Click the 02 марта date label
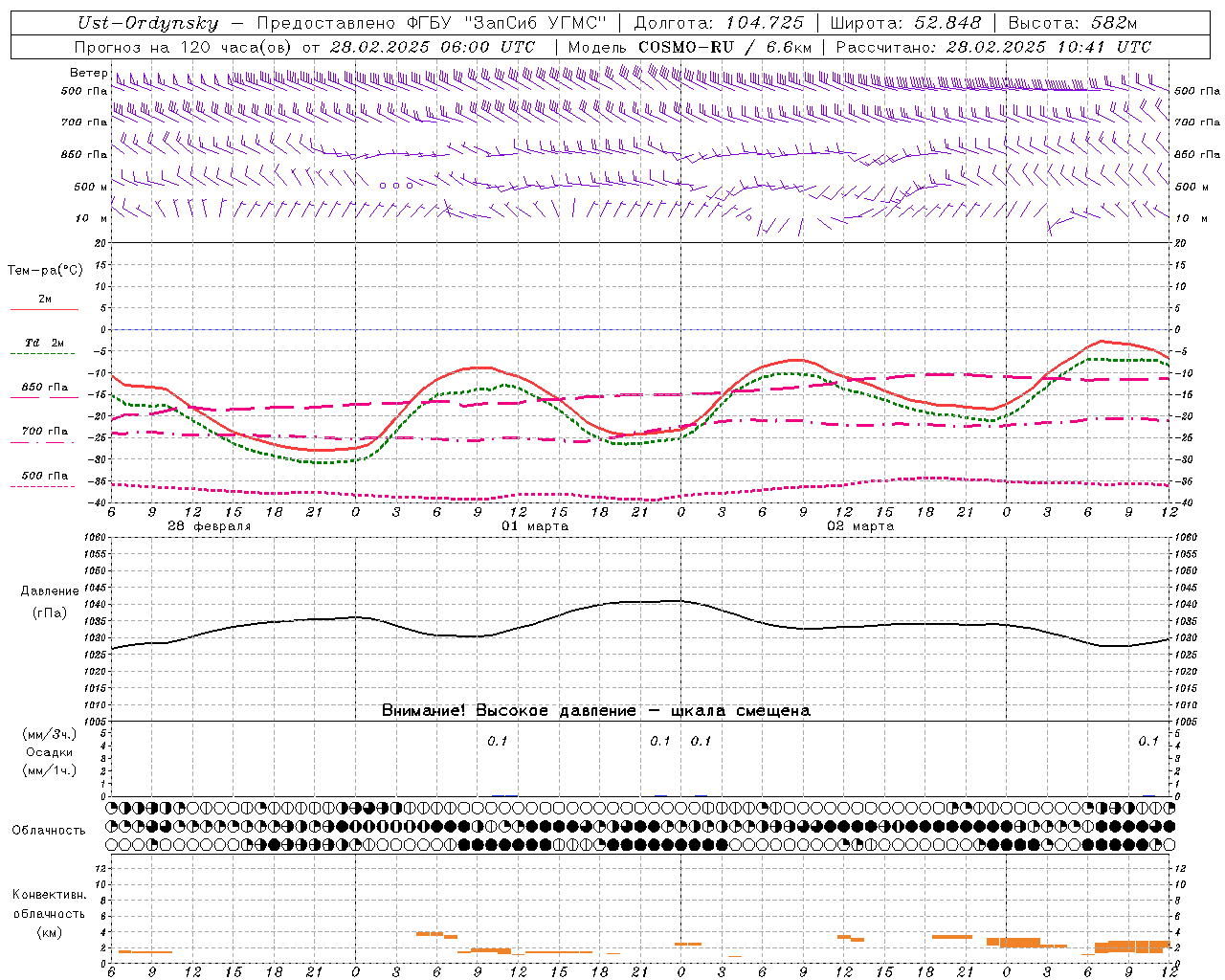This screenshot has width=1225, height=980. [x=861, y=526]
